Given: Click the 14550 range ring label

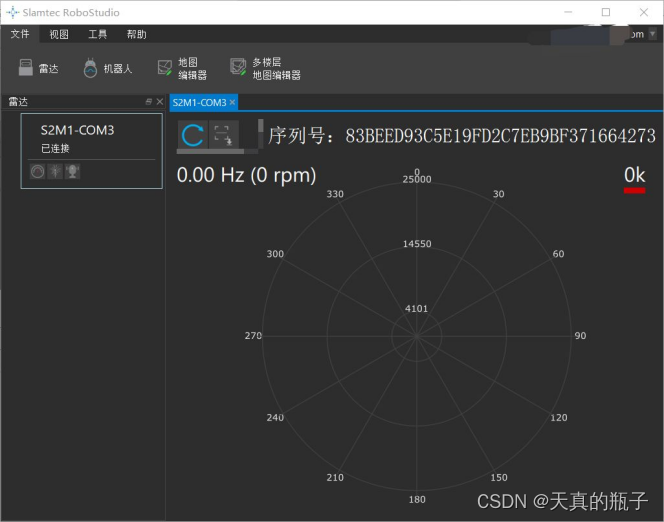Looking at the screenshot, I should click(x=417, y=244).
